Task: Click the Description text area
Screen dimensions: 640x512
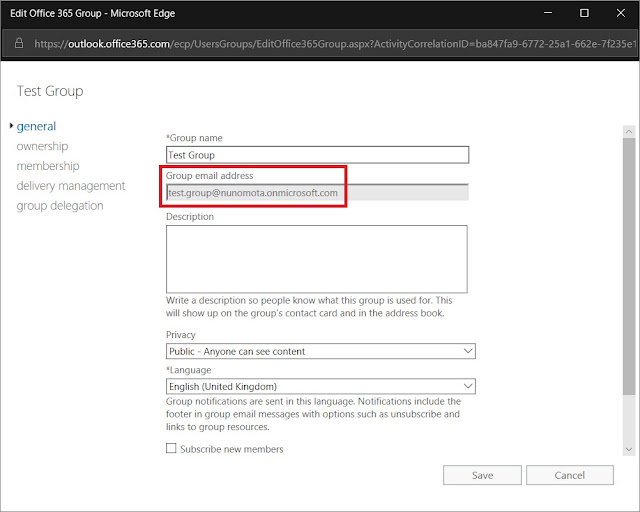Action: click(316, 259)
